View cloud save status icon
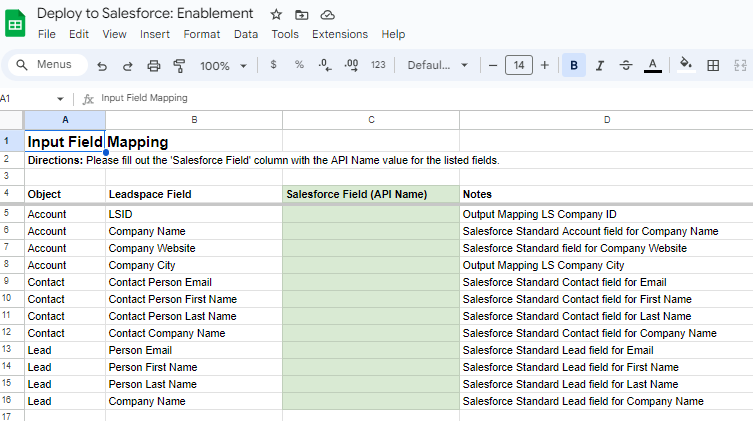 point(328,15)
